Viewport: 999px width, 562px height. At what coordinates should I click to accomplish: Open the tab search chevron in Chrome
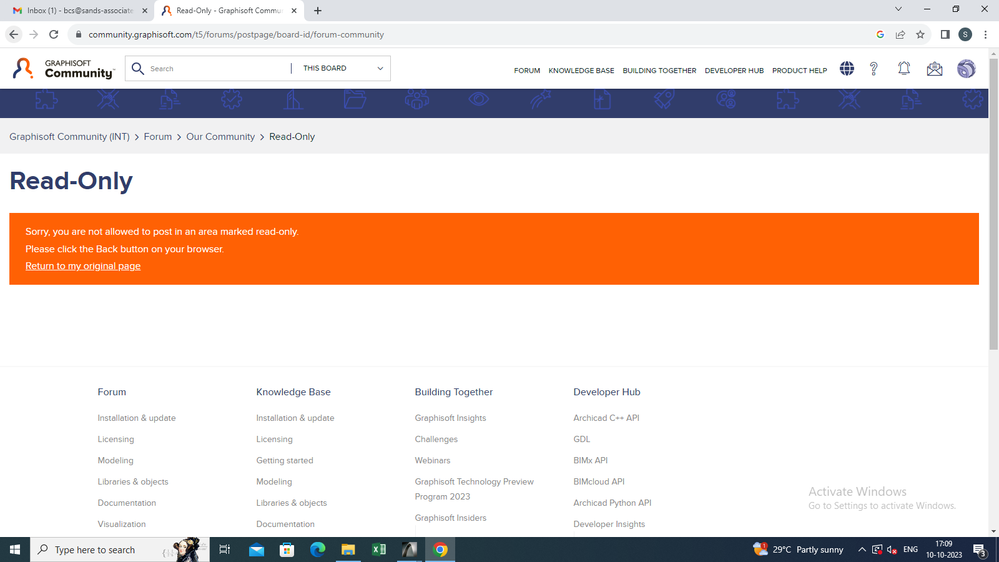coord(898,9)
